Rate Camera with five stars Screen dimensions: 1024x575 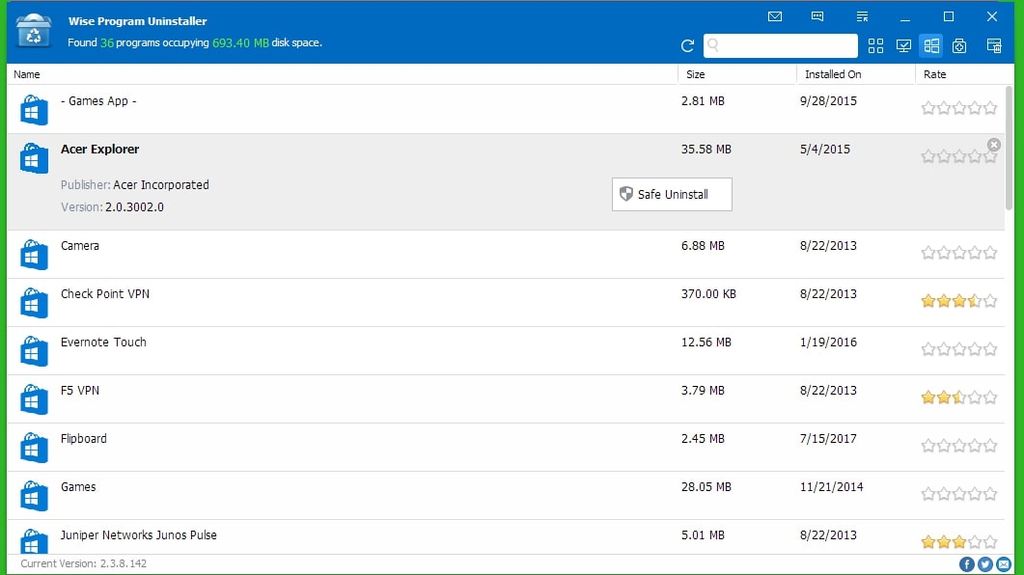[x=990, y=253]
